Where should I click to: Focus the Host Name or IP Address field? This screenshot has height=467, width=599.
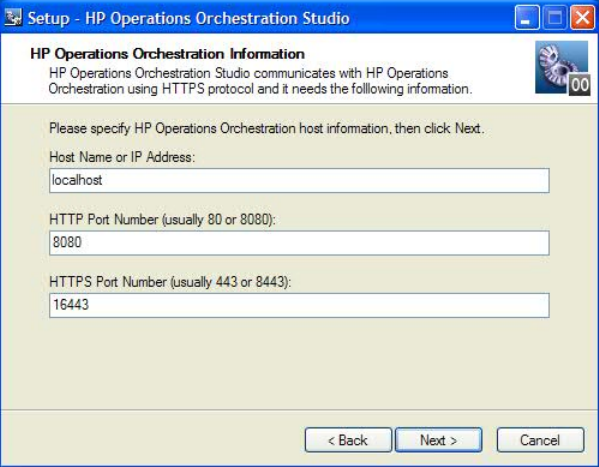tap(299, 180)
